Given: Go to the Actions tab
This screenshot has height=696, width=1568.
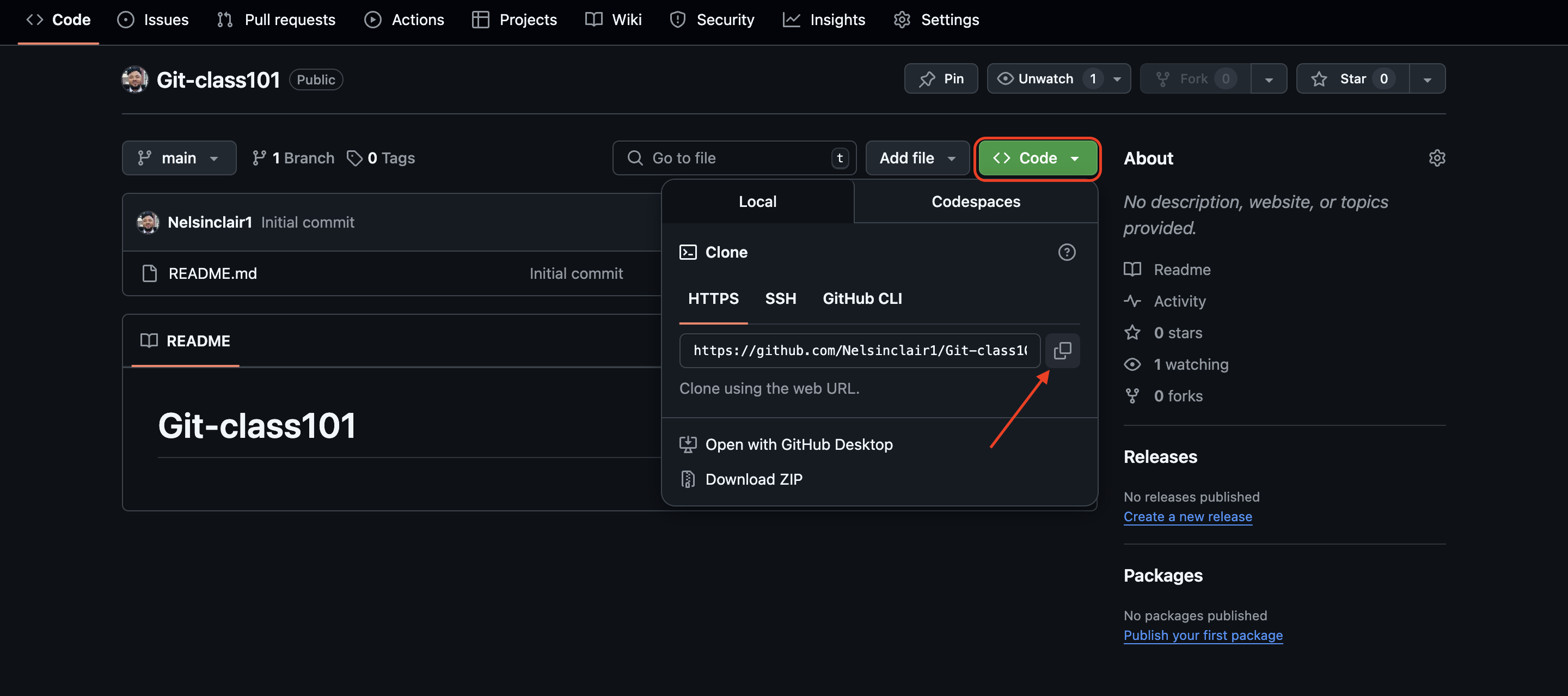Looking at the screenshot, I should point(404,20).
